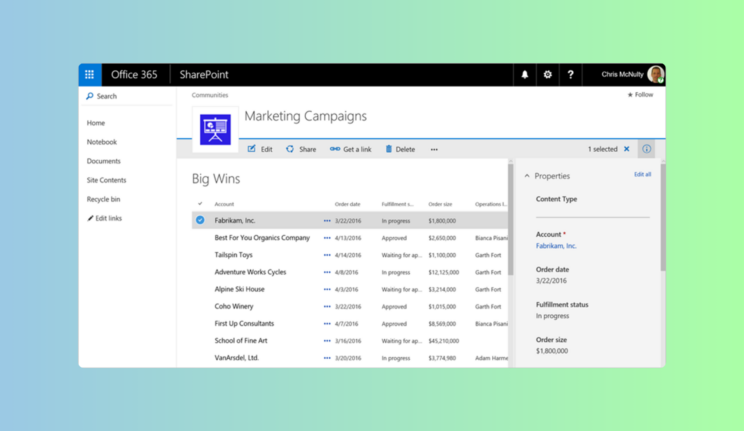
Task: Open Fulfillment status column header menu
Action: (x=397, y=204)
